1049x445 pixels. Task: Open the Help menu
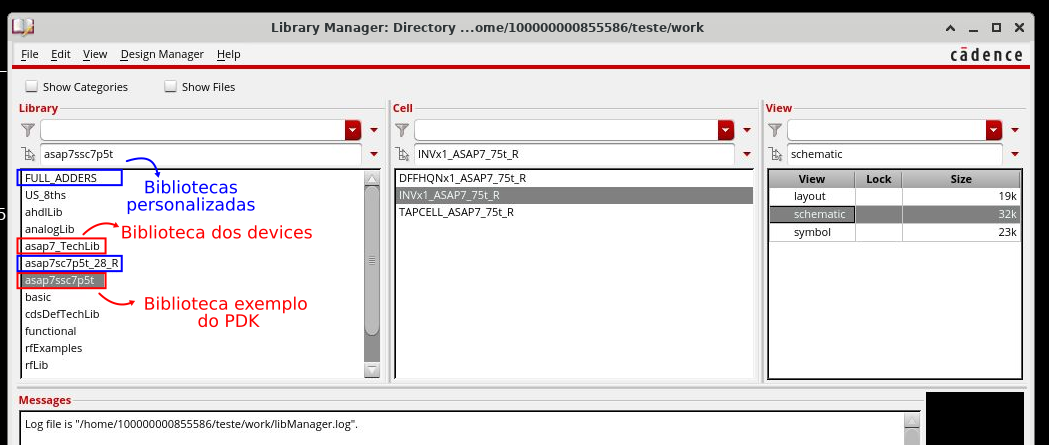(228, 54)
